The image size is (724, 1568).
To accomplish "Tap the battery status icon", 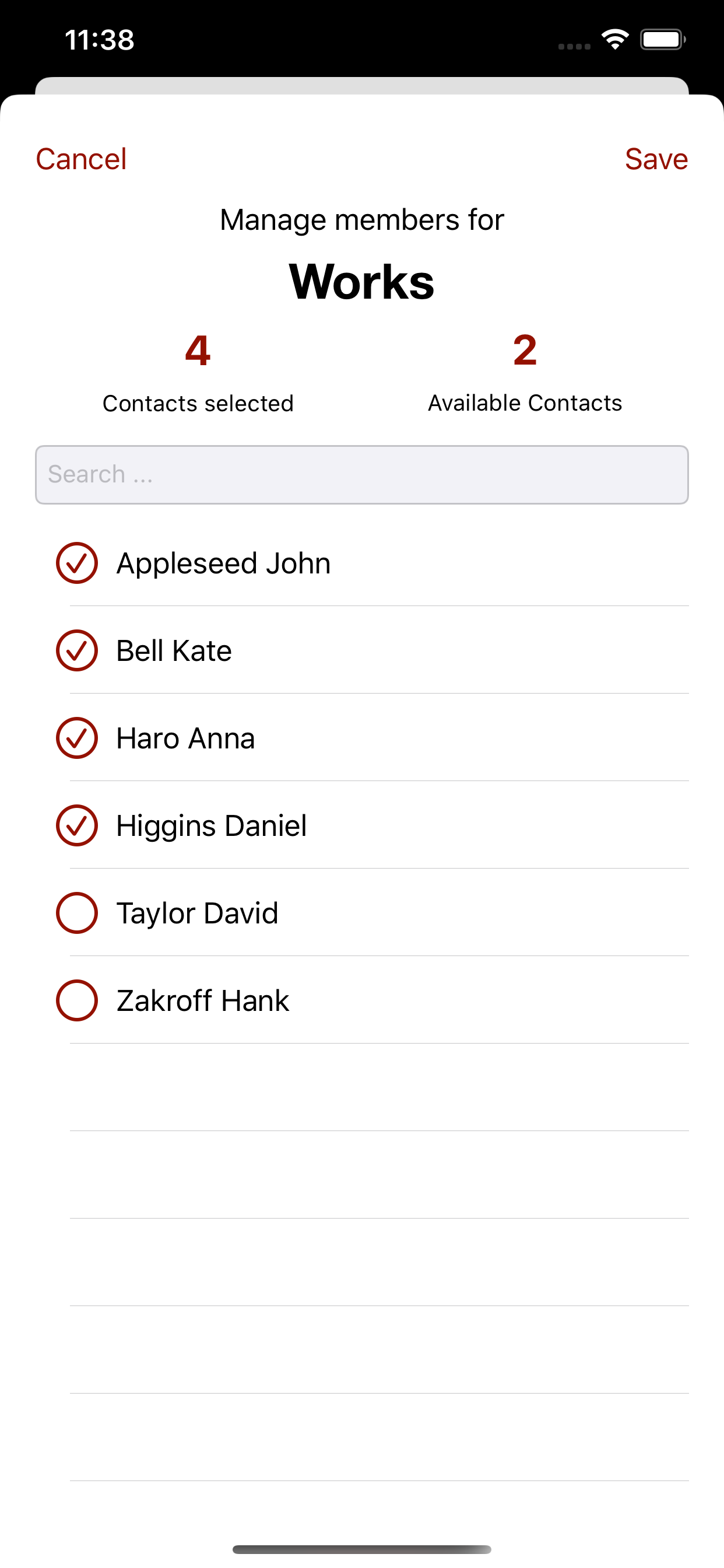I will pyautogui.click(x=663, y=40).
